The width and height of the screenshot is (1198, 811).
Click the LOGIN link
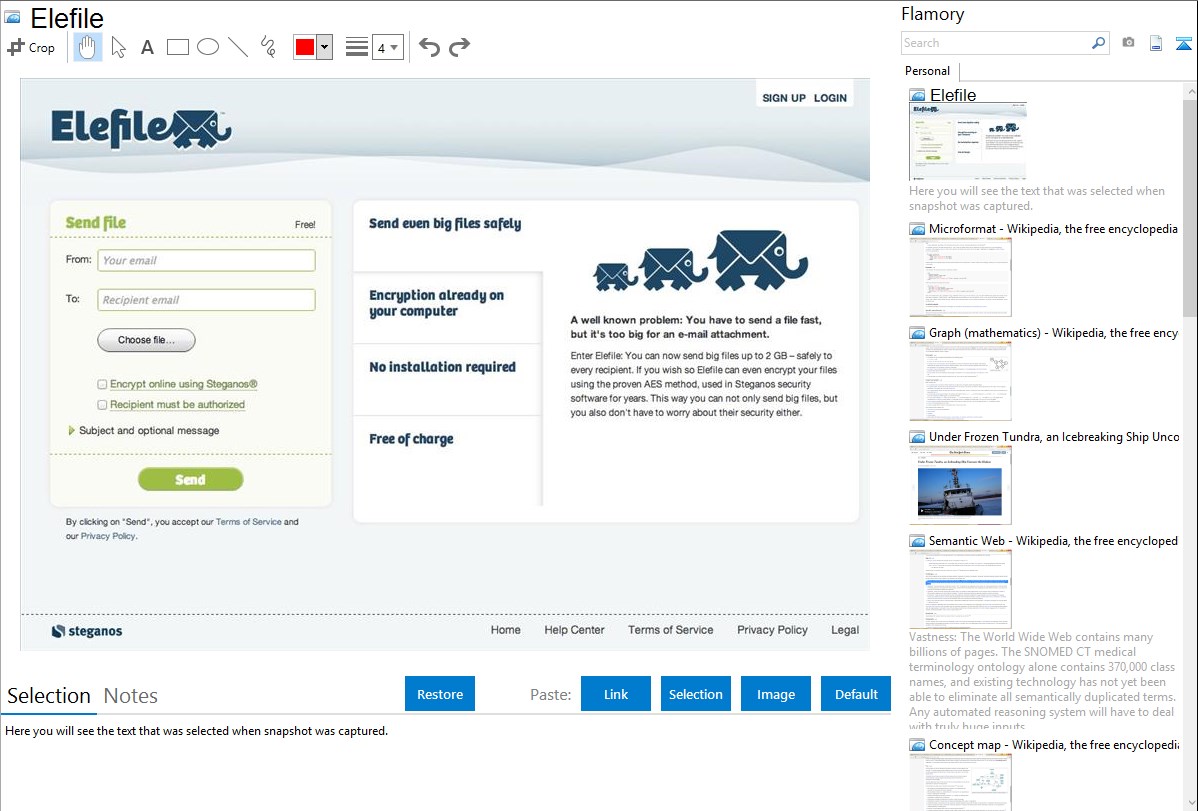pos(830,98)
